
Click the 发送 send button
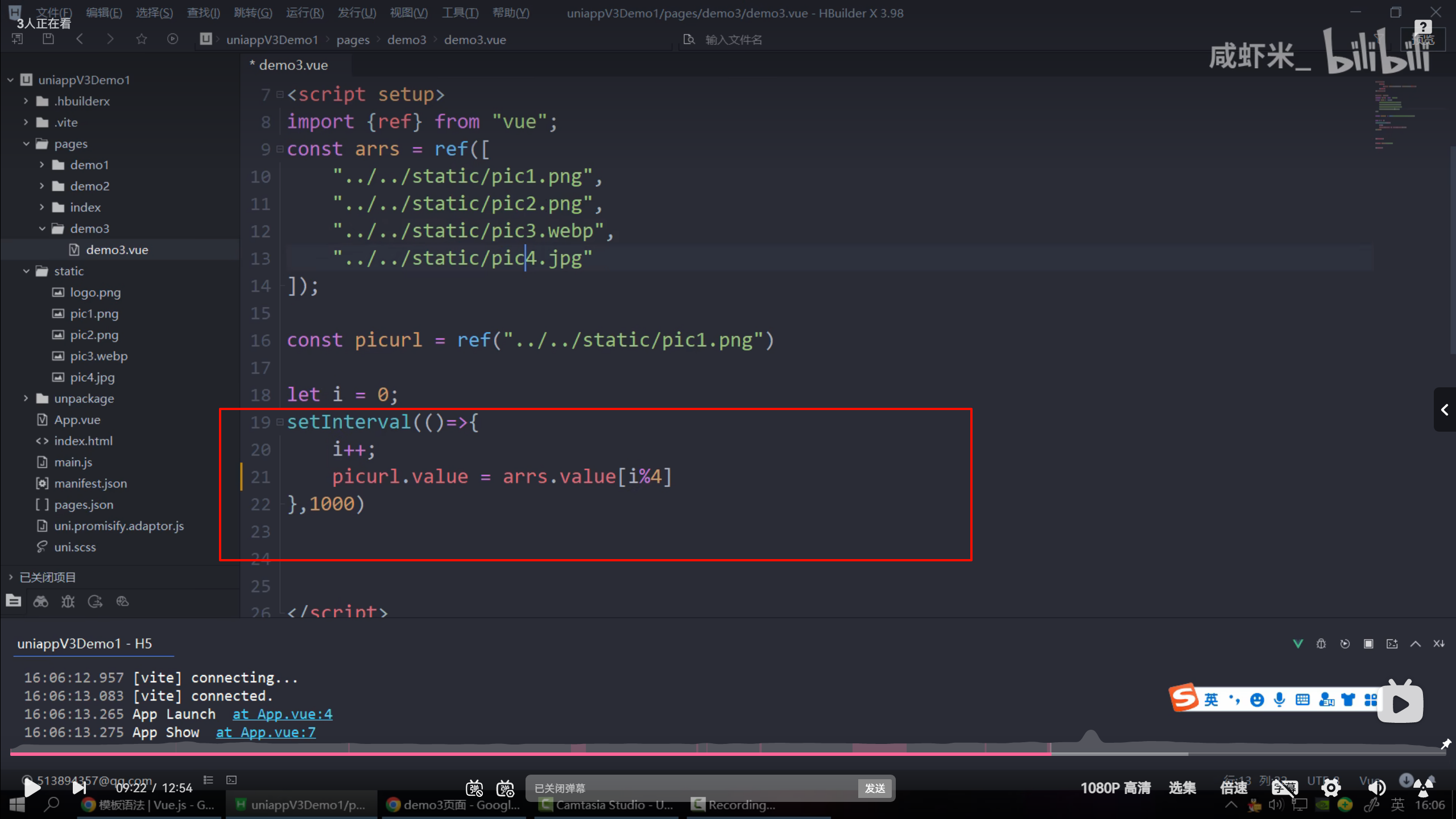875,788
